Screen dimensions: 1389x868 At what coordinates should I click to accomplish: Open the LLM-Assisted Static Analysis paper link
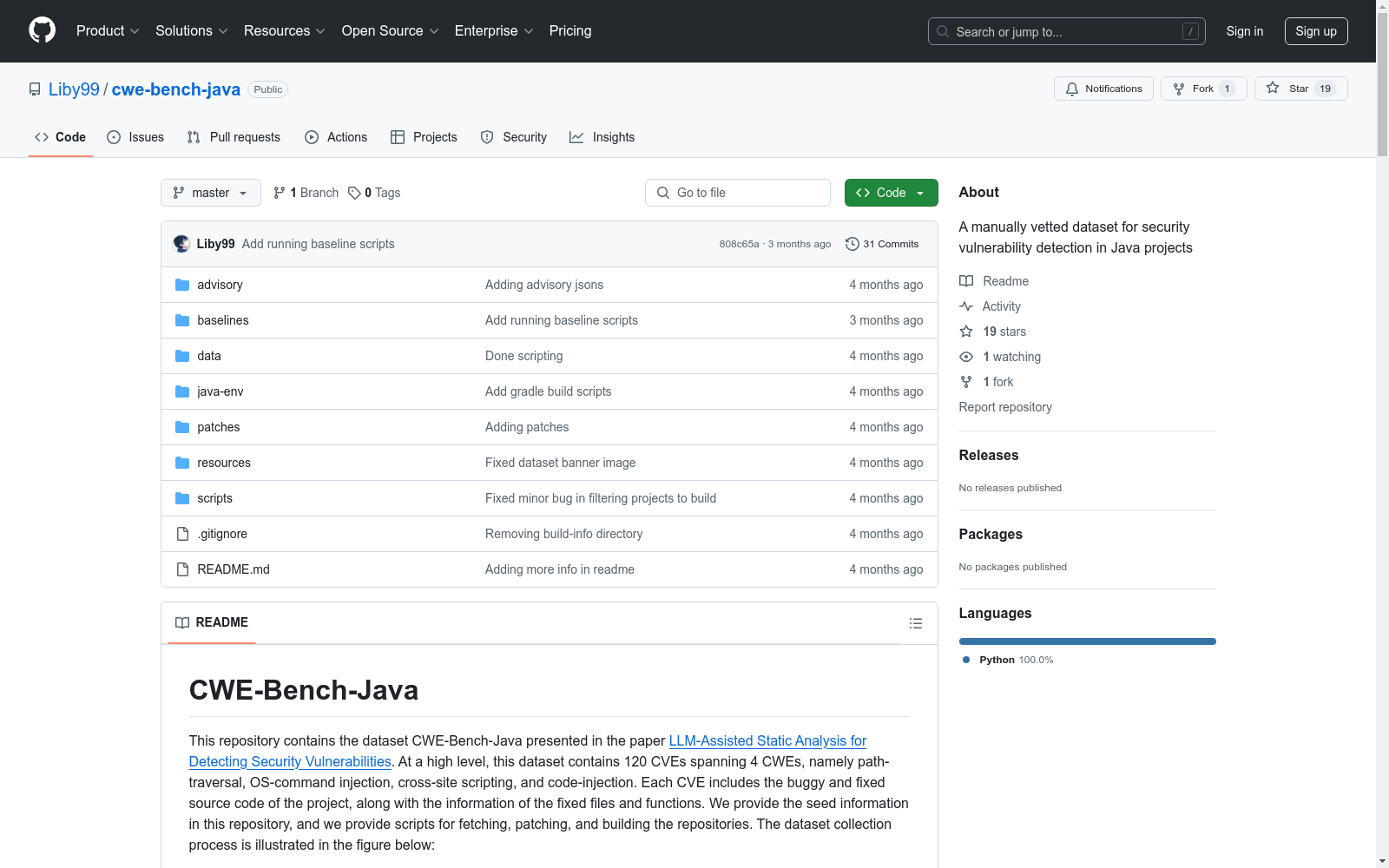click(x=528, y=751)
